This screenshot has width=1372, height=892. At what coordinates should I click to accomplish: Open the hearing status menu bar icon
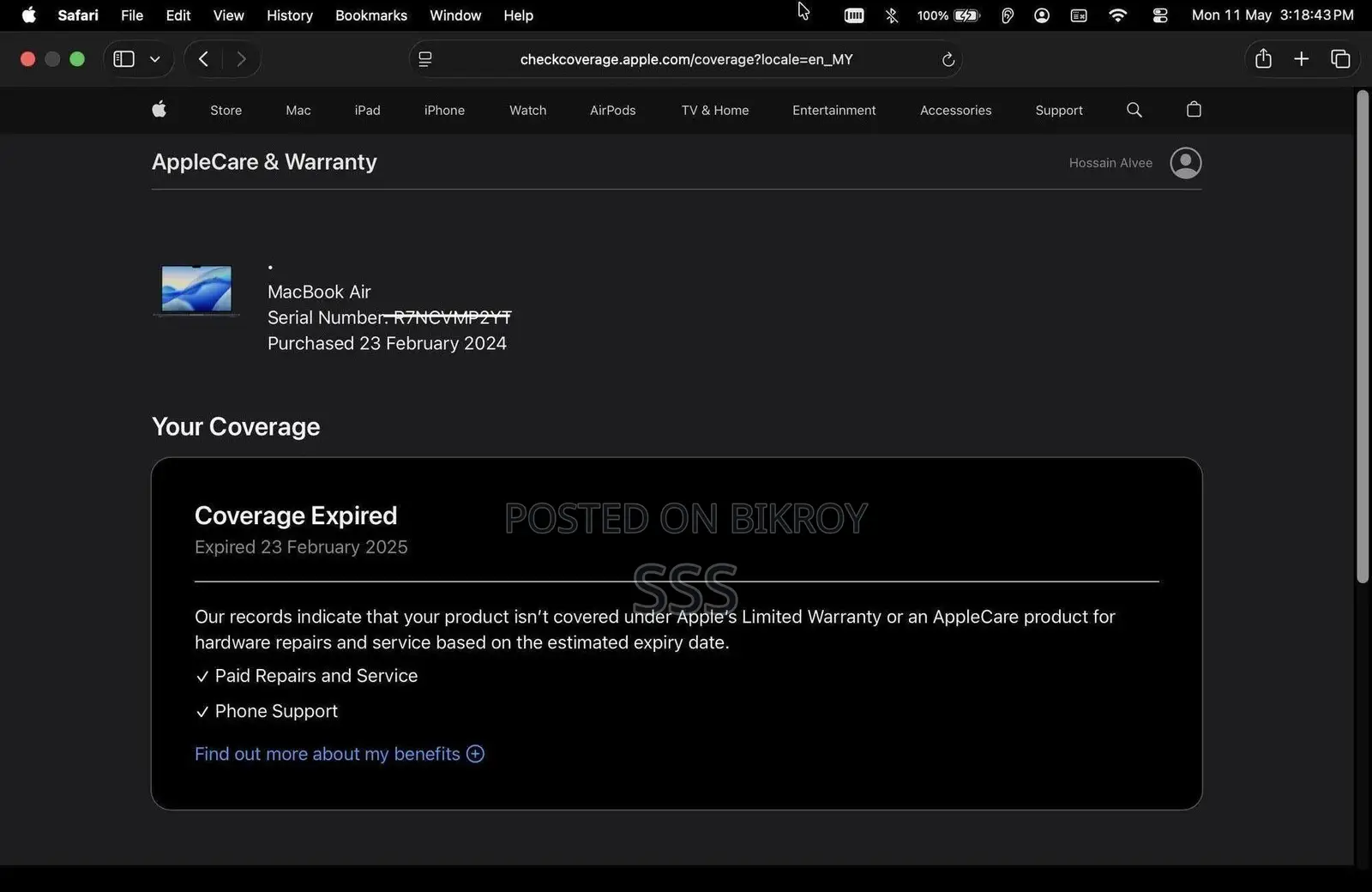pos(1008,15)
